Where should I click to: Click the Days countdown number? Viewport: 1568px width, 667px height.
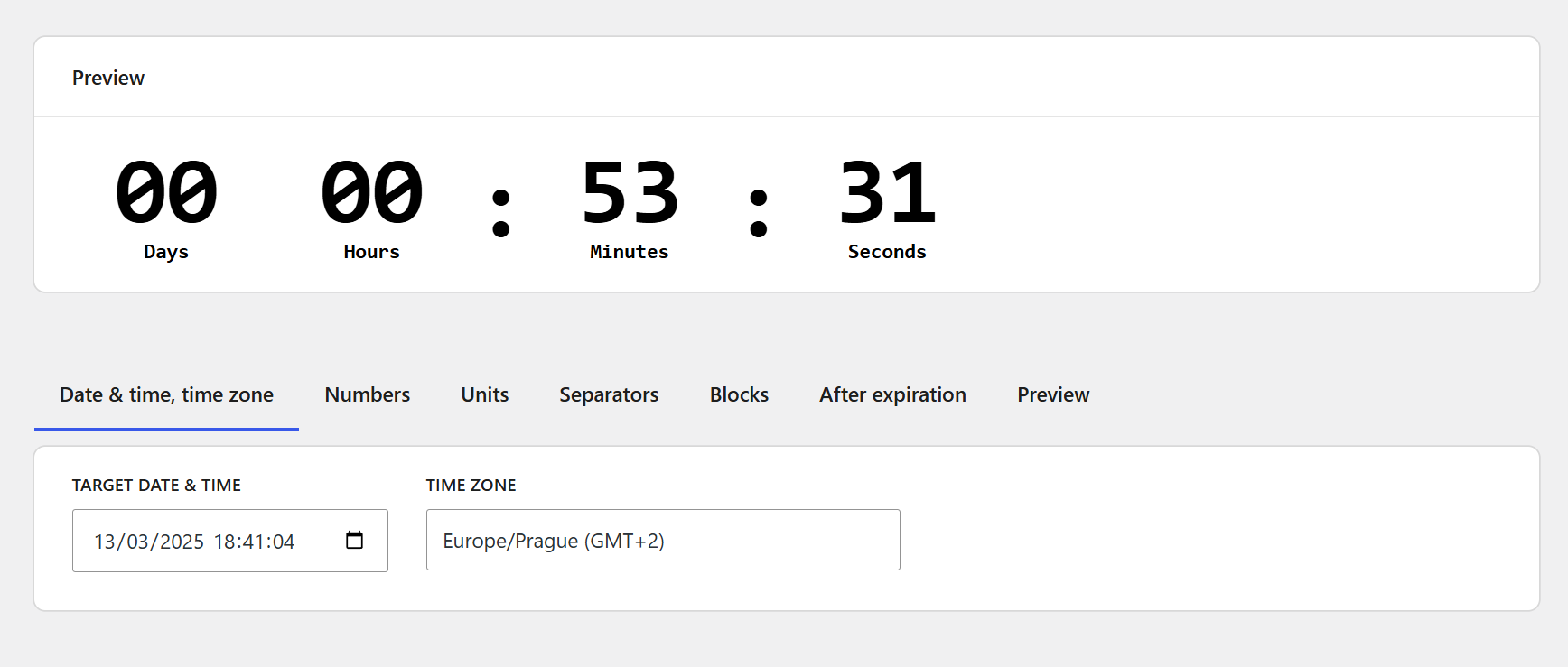166,192
